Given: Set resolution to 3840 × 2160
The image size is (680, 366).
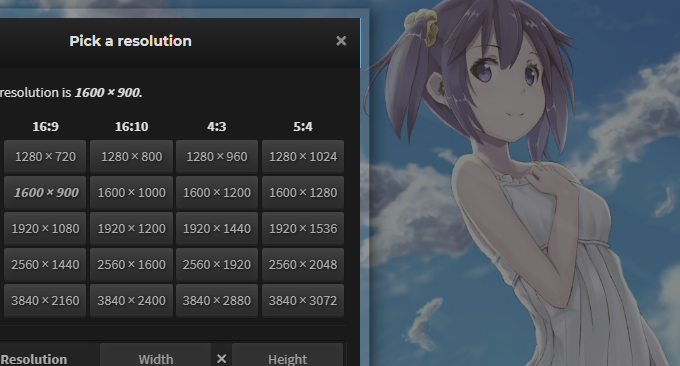Looking at the screenshot, I should coord(45,301).
